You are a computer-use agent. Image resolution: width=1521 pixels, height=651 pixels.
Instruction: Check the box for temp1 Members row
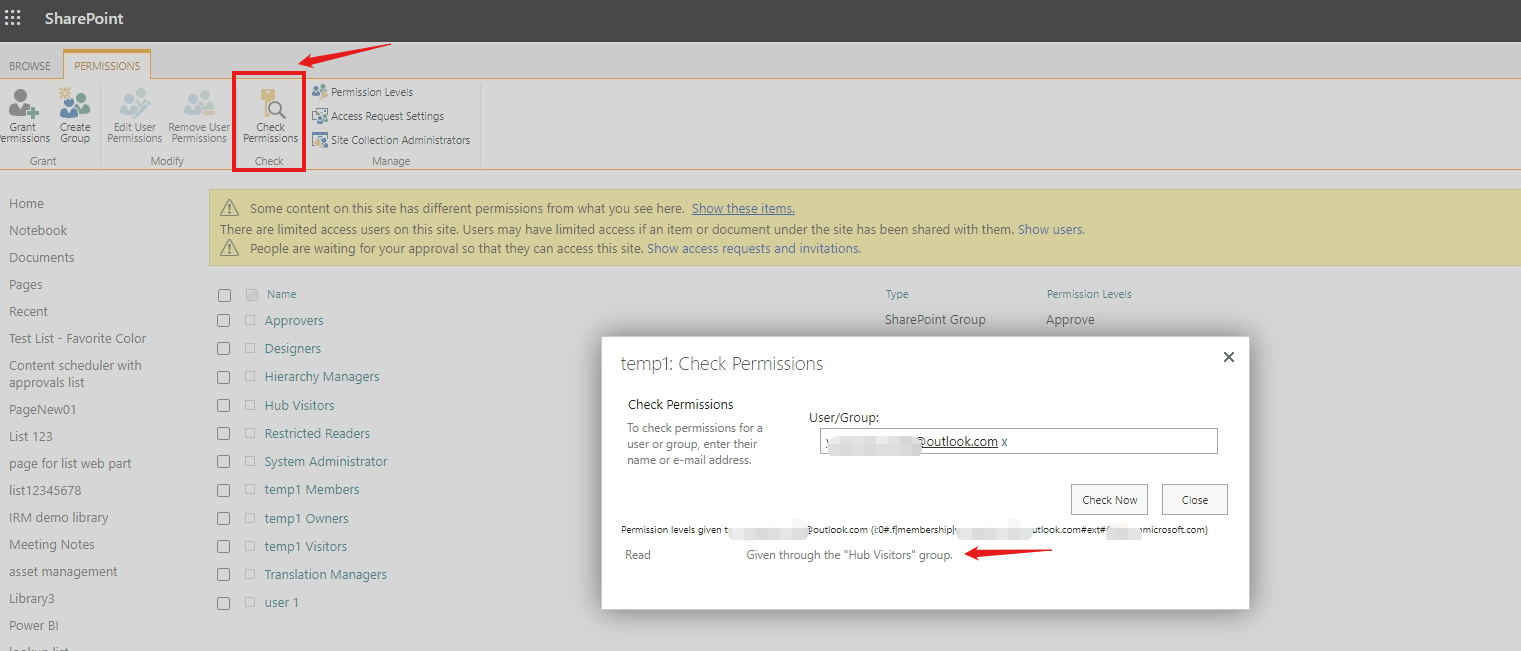tap(224, 490)
